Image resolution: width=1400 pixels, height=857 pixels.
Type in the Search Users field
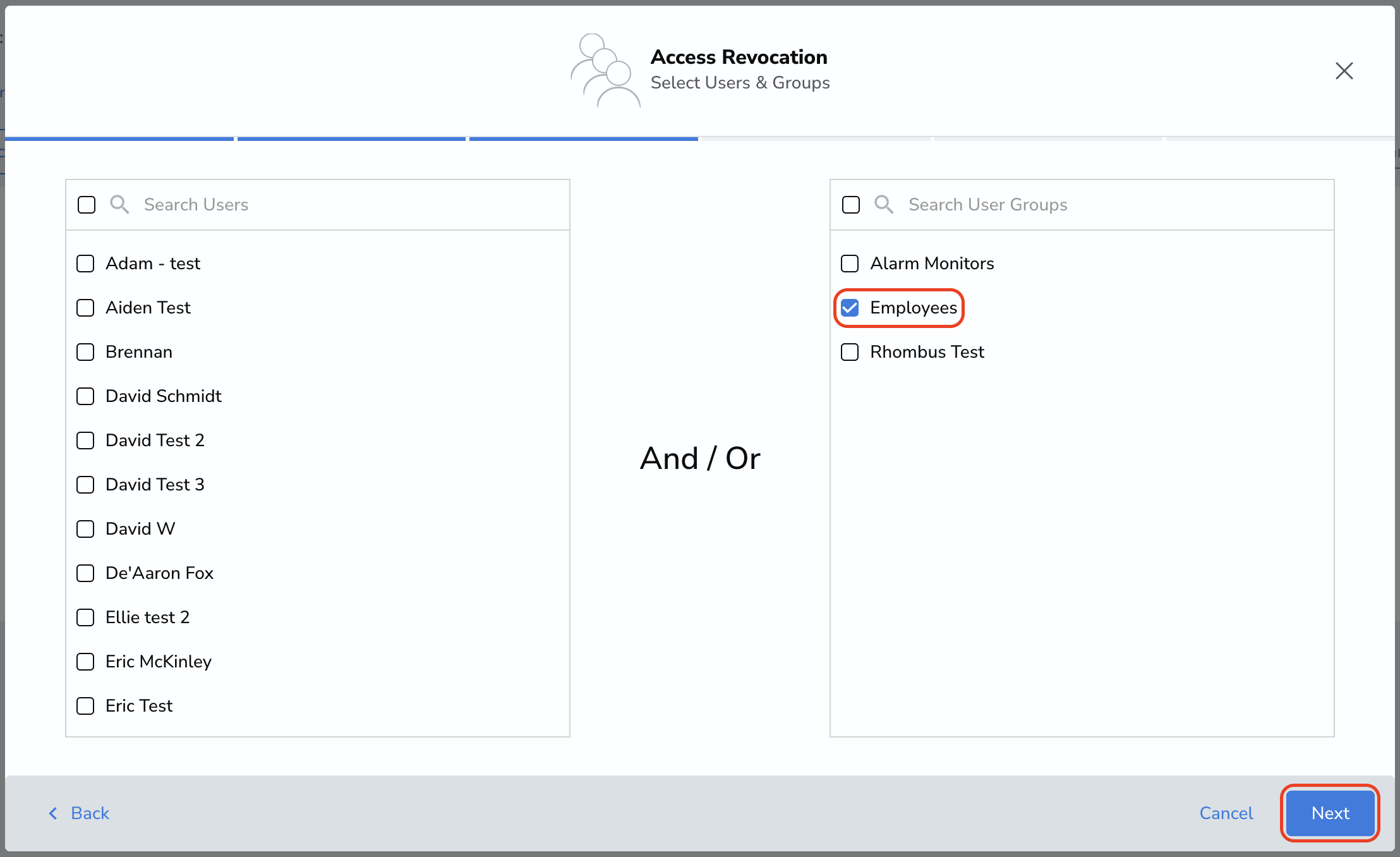point(347,205)
